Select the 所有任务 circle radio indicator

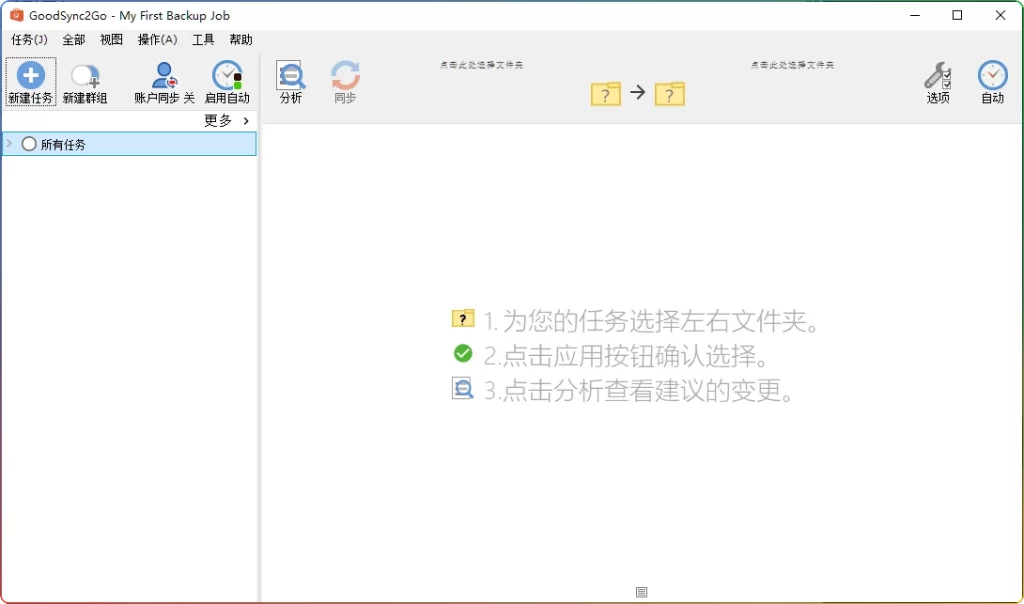29,144
